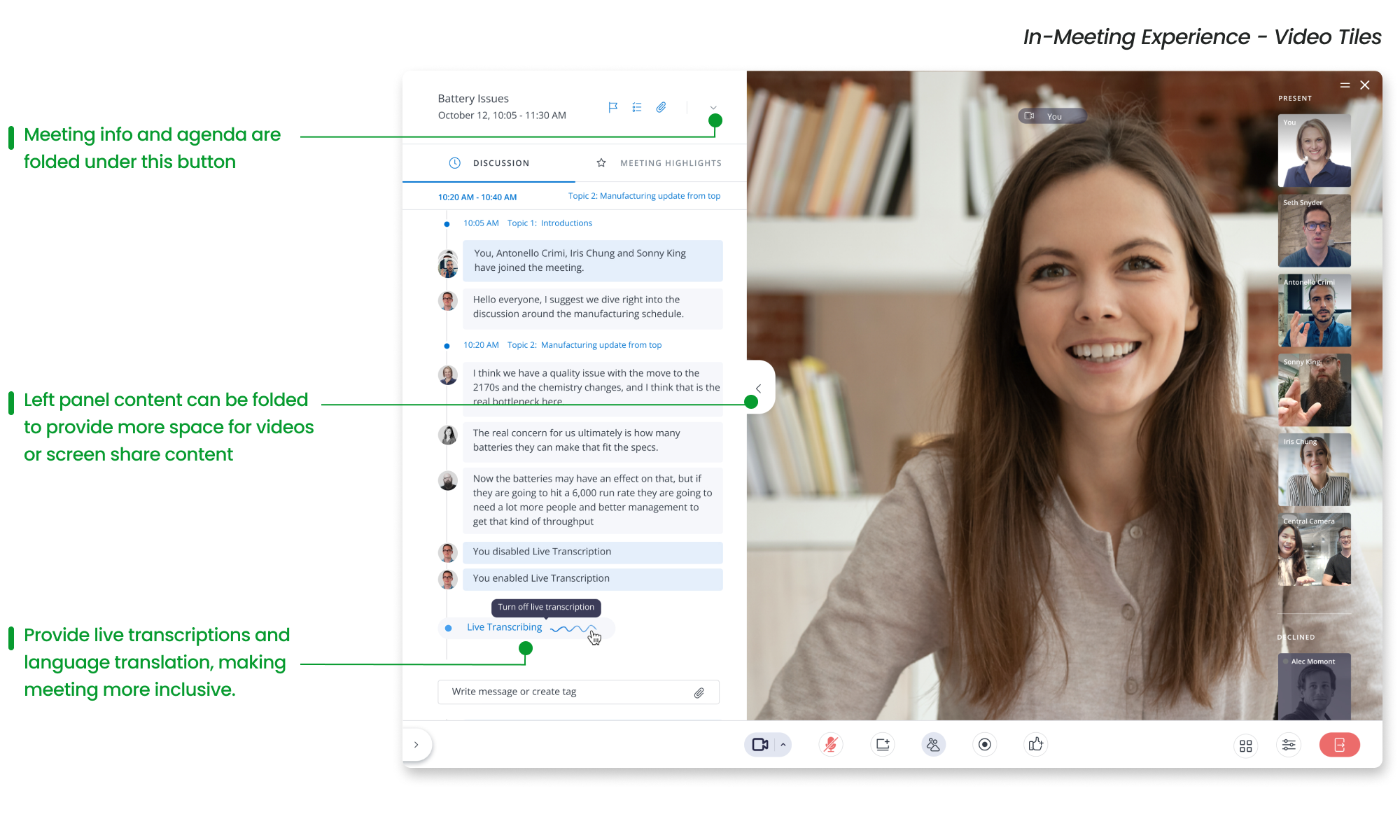1400x840 pixels.
Task: Open the agenda list icon
Action: coord(636,107)
